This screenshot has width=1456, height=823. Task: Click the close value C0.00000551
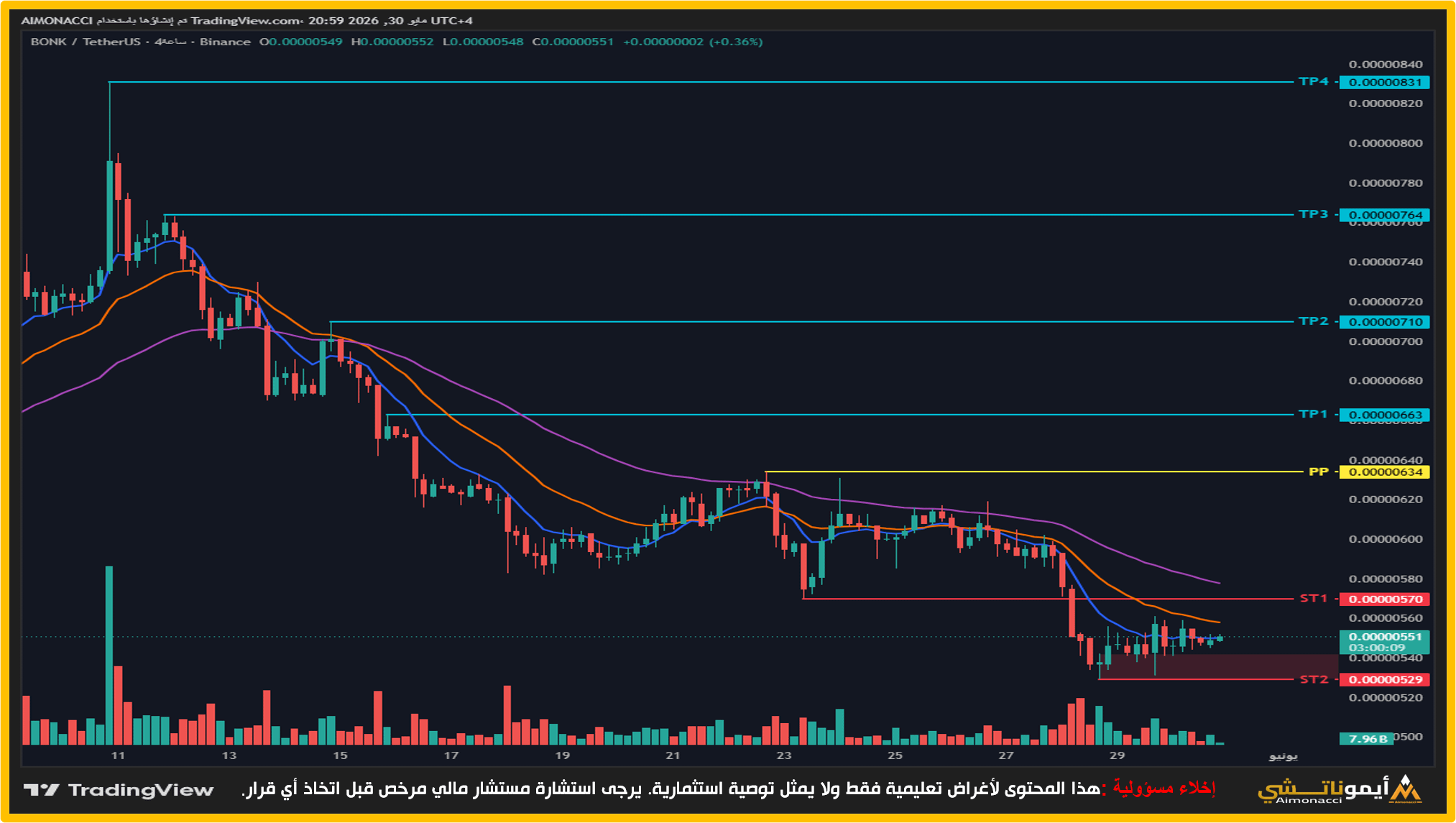(x=573, y=42)
